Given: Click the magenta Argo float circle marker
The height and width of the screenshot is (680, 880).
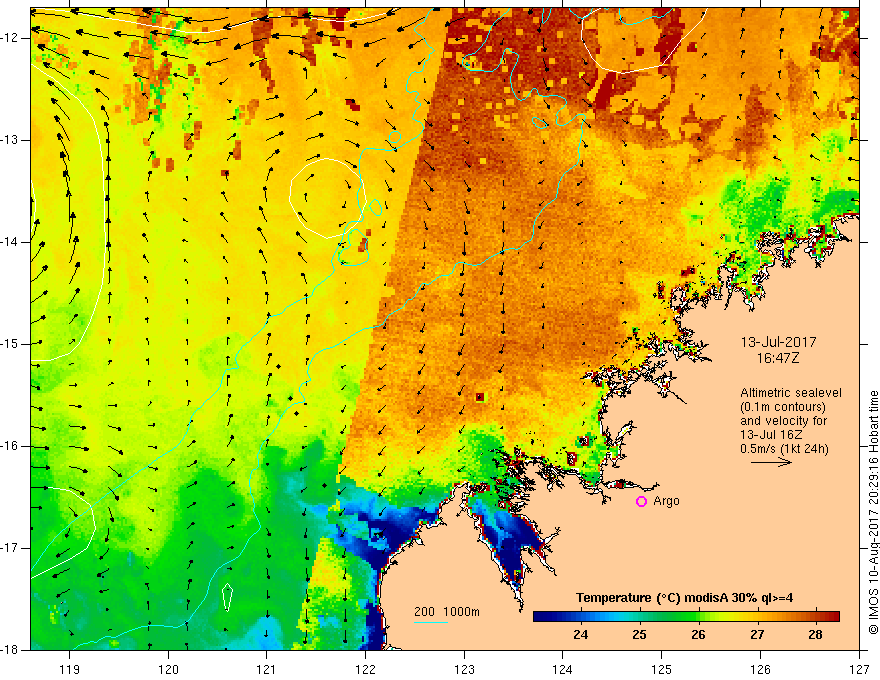Looking at the screenshot, I should (x=641, y=501).
